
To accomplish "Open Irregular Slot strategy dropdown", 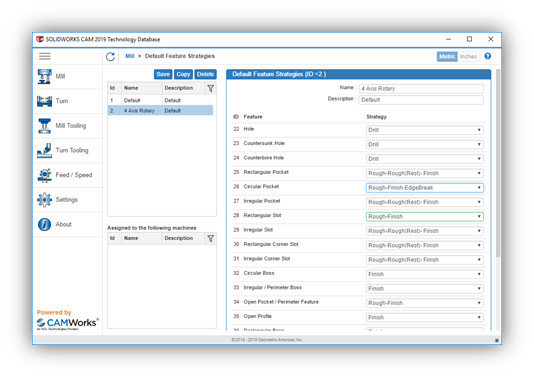I will [425, 231].
